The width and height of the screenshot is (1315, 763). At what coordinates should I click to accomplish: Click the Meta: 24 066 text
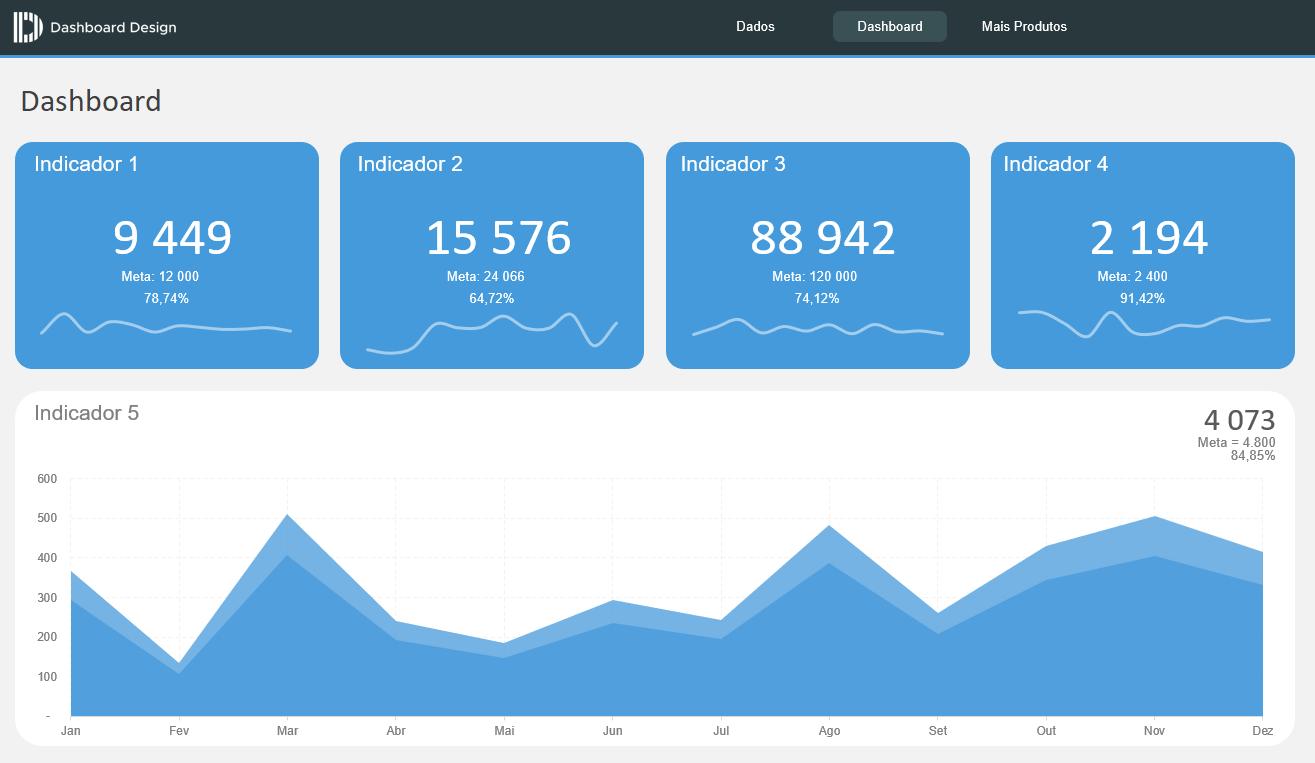(x=485, y=276)
